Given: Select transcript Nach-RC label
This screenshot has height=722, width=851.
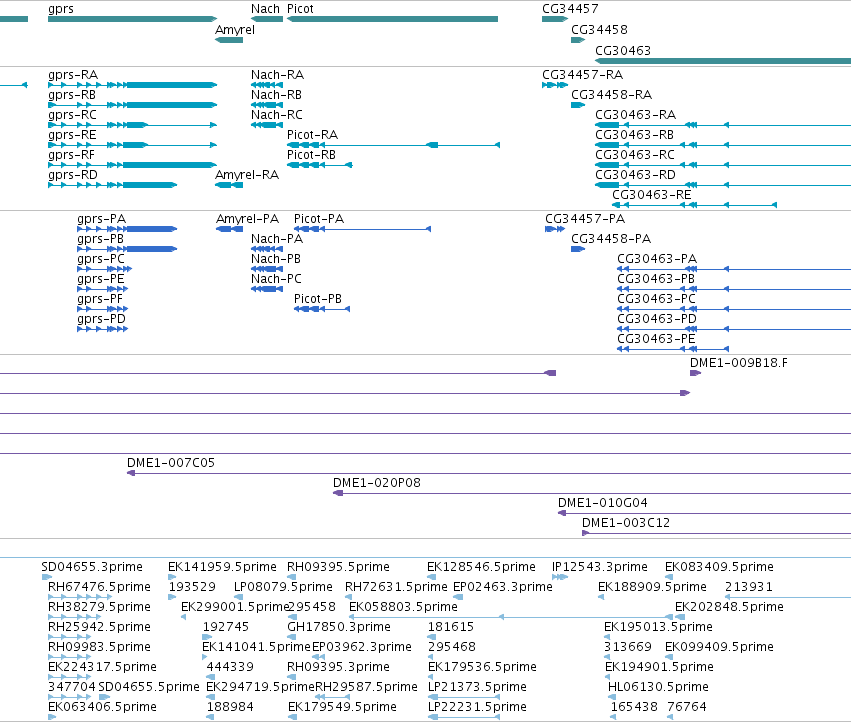Looking at the screenshot, I should click(x=277, y=115).
